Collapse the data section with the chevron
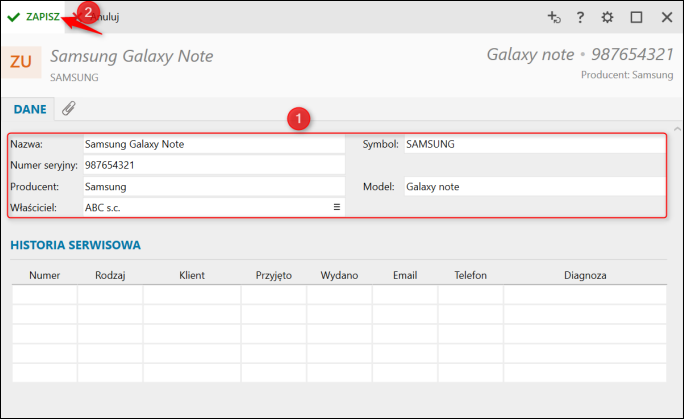 point(677,129)
